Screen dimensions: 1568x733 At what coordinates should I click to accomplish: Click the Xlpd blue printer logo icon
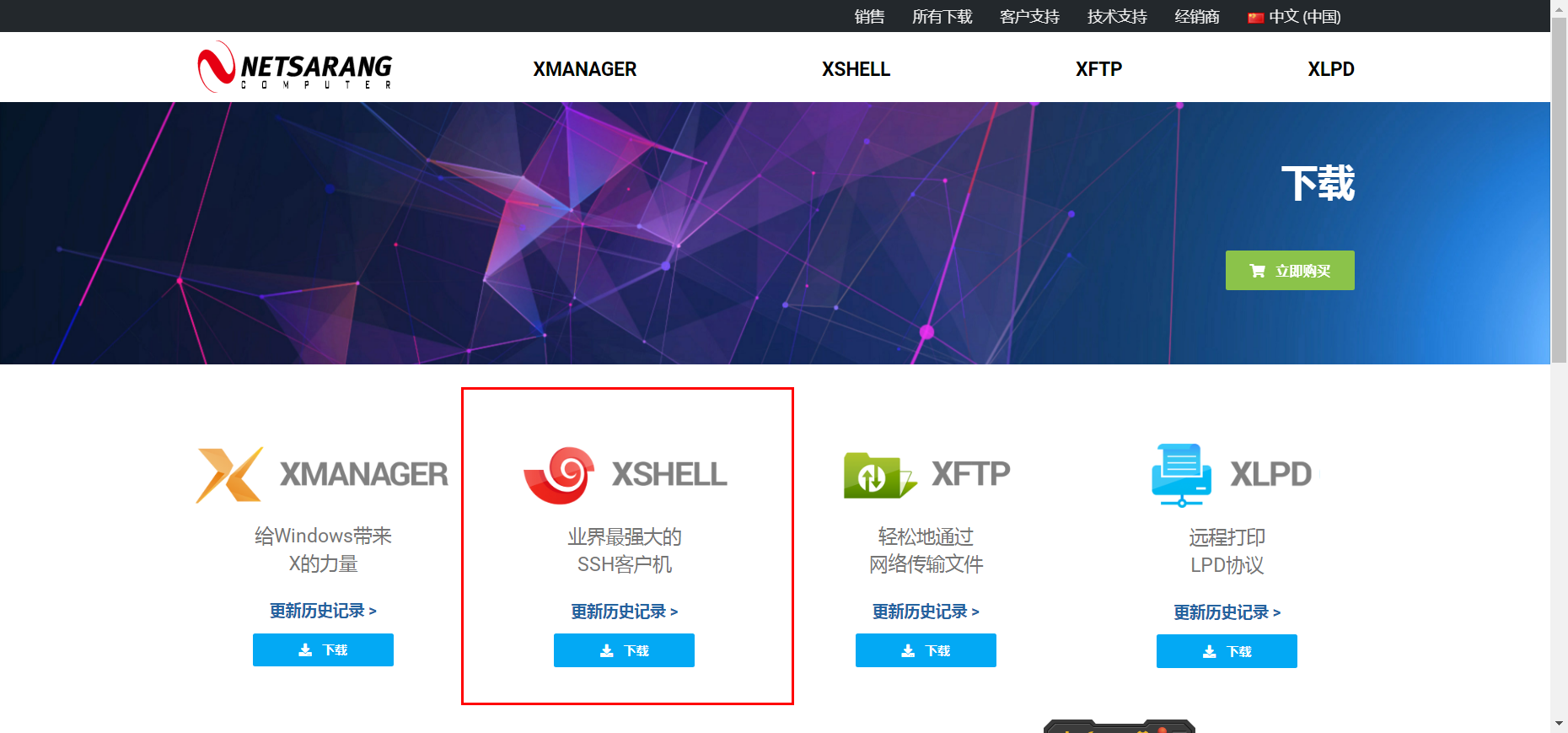click(x=1182, y=475)
